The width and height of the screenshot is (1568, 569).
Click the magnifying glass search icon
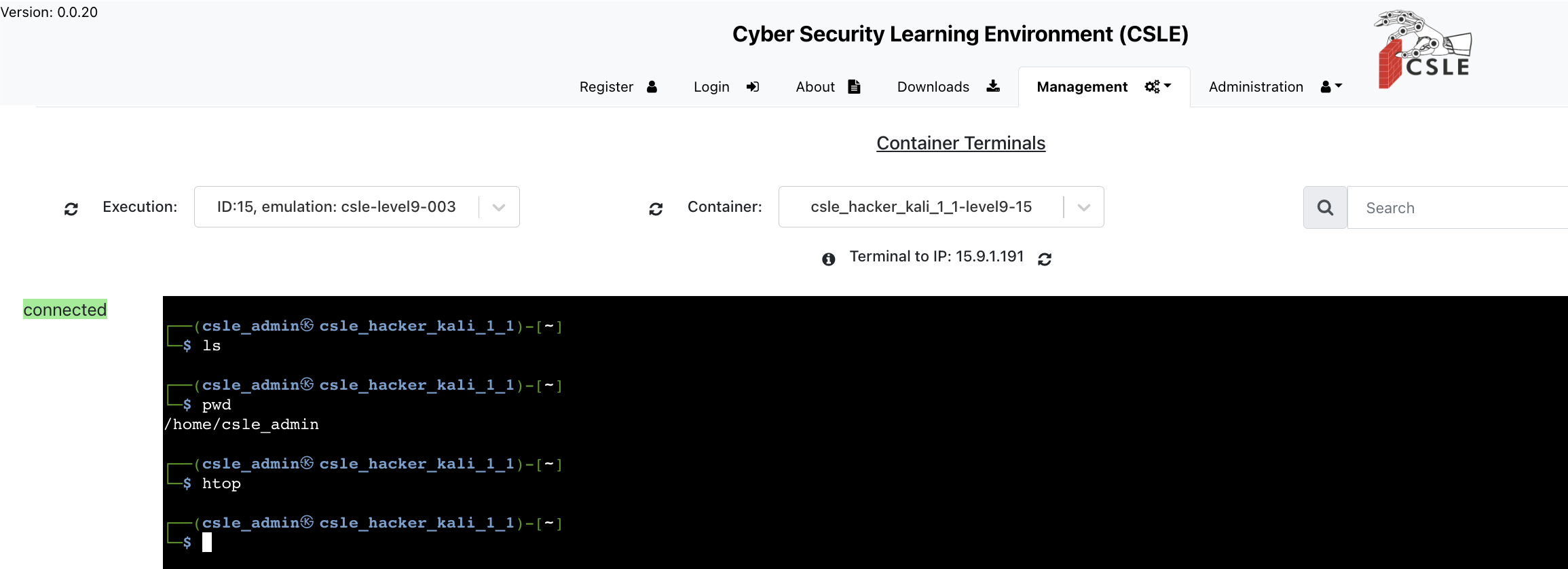click(1325, 208)
